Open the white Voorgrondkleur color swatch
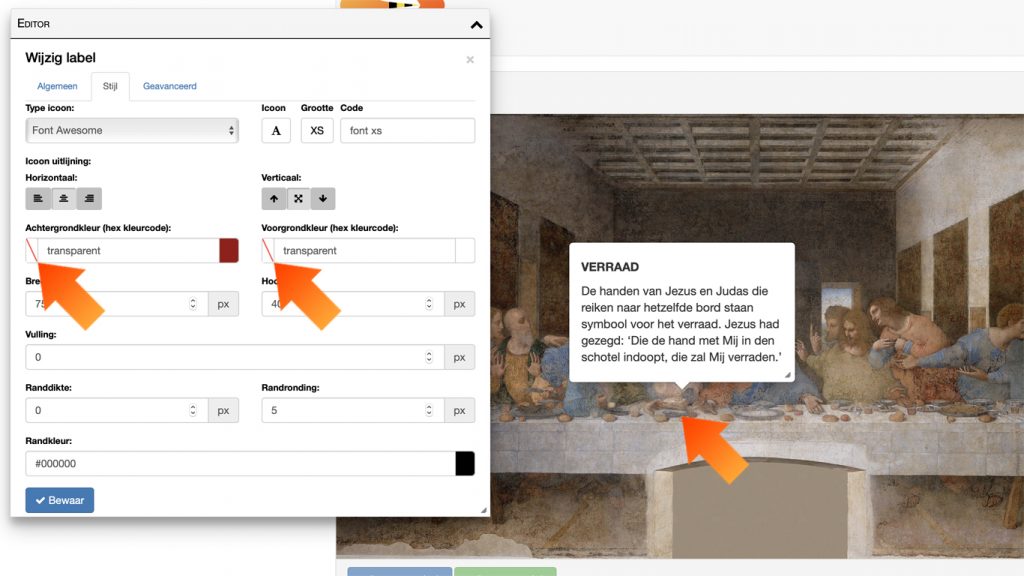 coord(465,251)
